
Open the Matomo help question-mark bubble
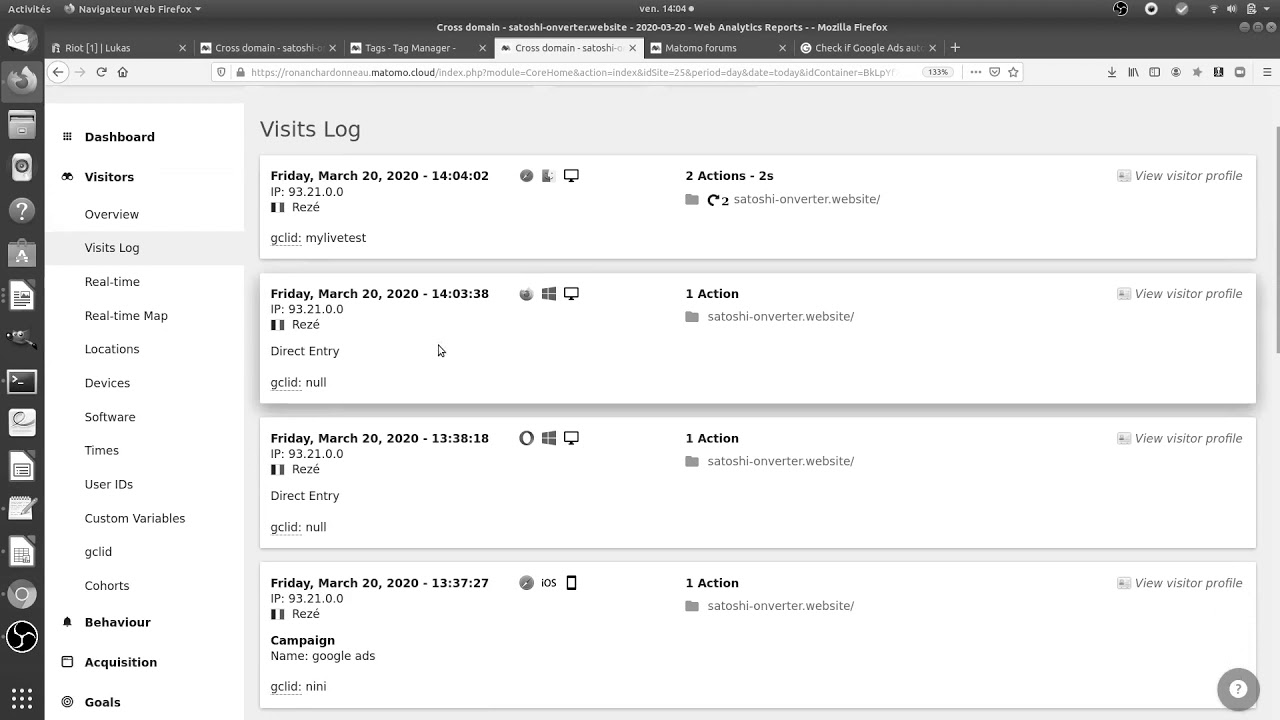(1238, 689)
